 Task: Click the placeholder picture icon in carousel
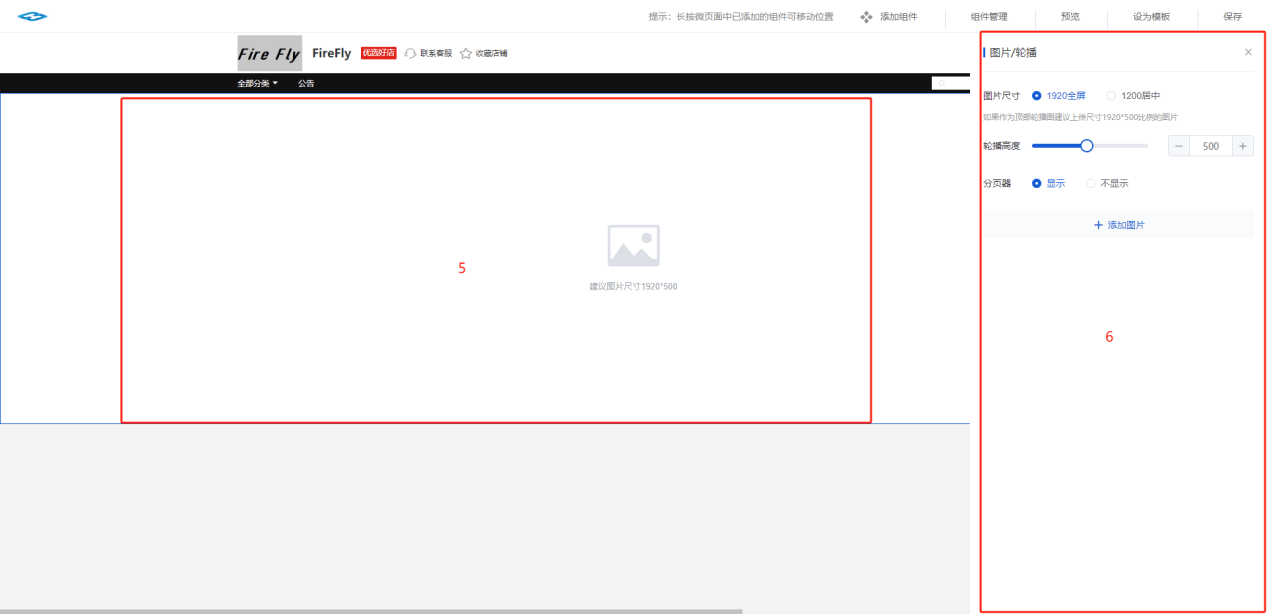point(633,246)
